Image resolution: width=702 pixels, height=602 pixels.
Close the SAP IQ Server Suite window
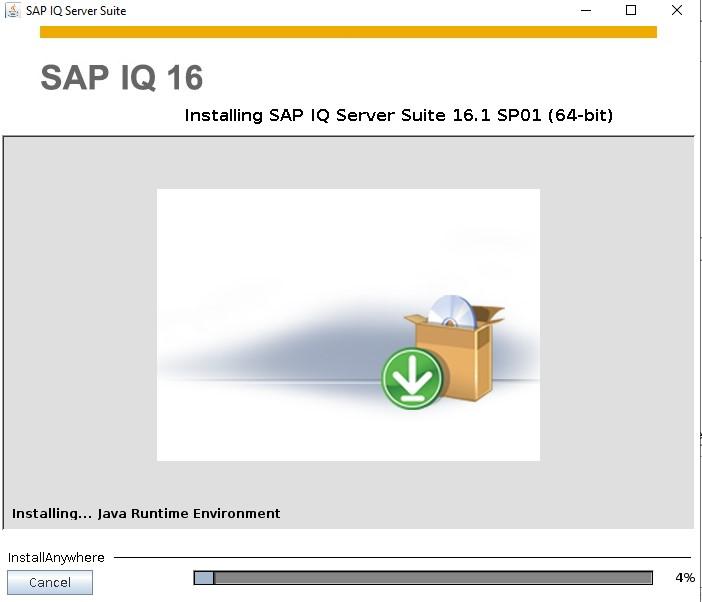[x=677, y=10]
